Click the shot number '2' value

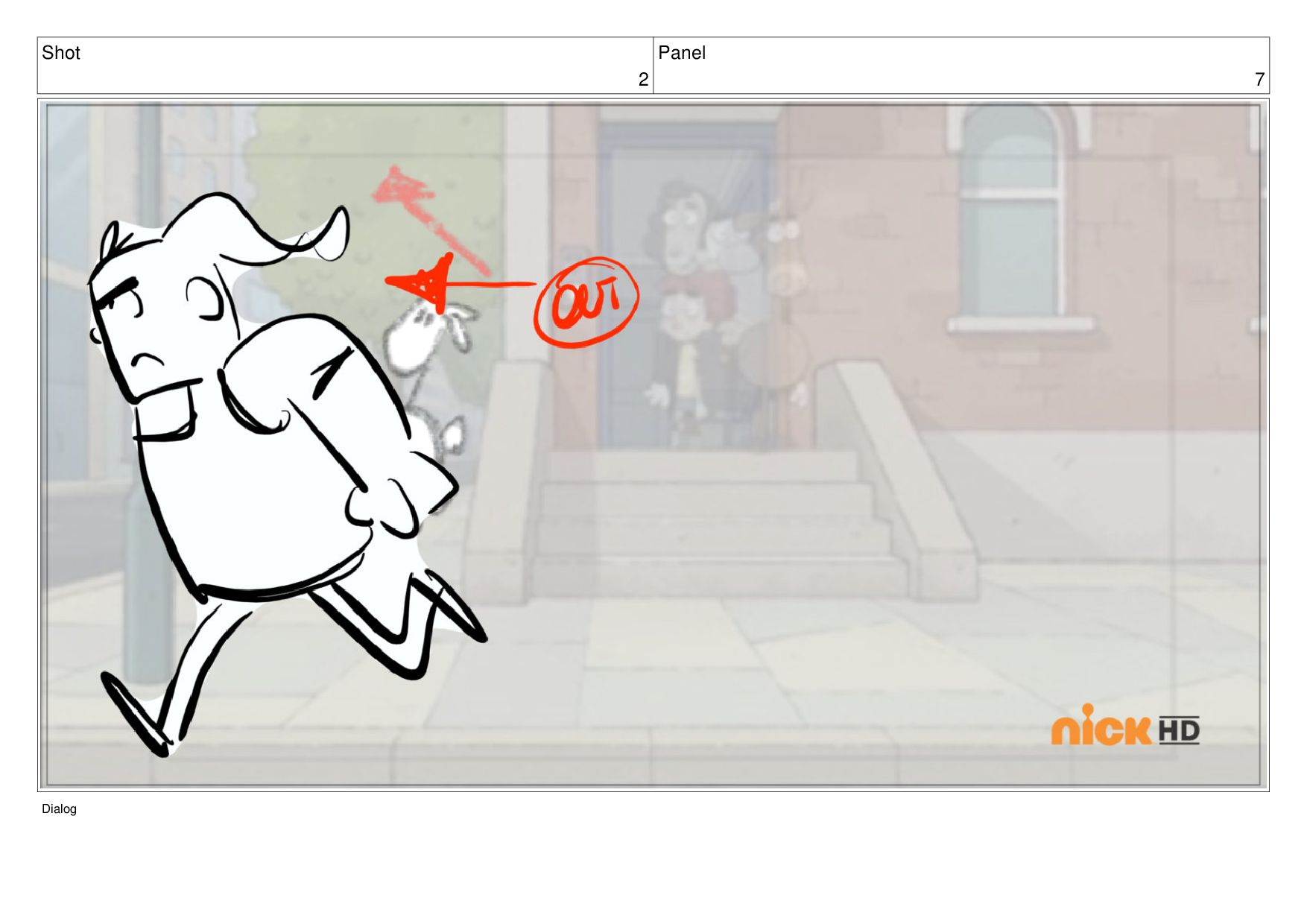(643, 79)
